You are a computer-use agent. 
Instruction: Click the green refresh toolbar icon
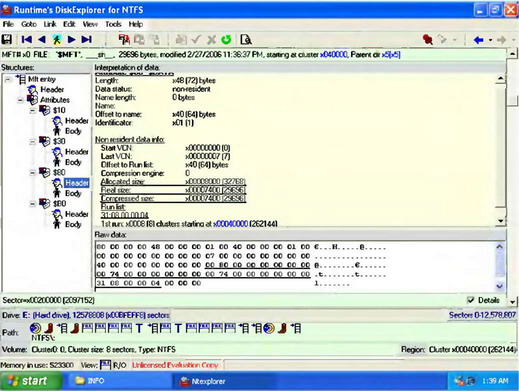pos(226,40)
